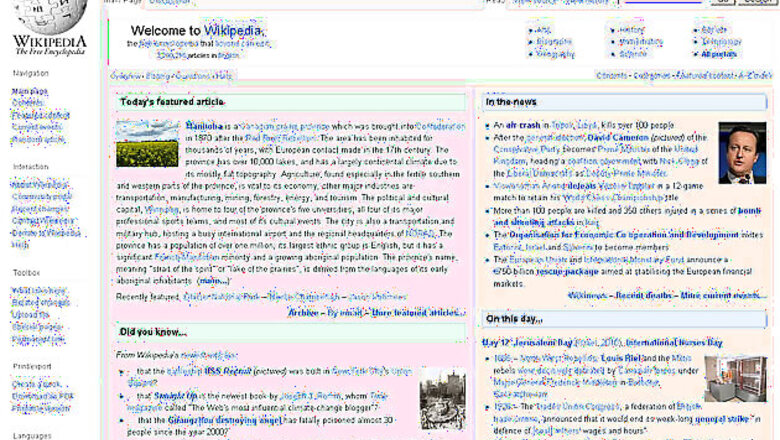780x440 pixels.
Task: Follow the rescue package link
Action: 567,271
